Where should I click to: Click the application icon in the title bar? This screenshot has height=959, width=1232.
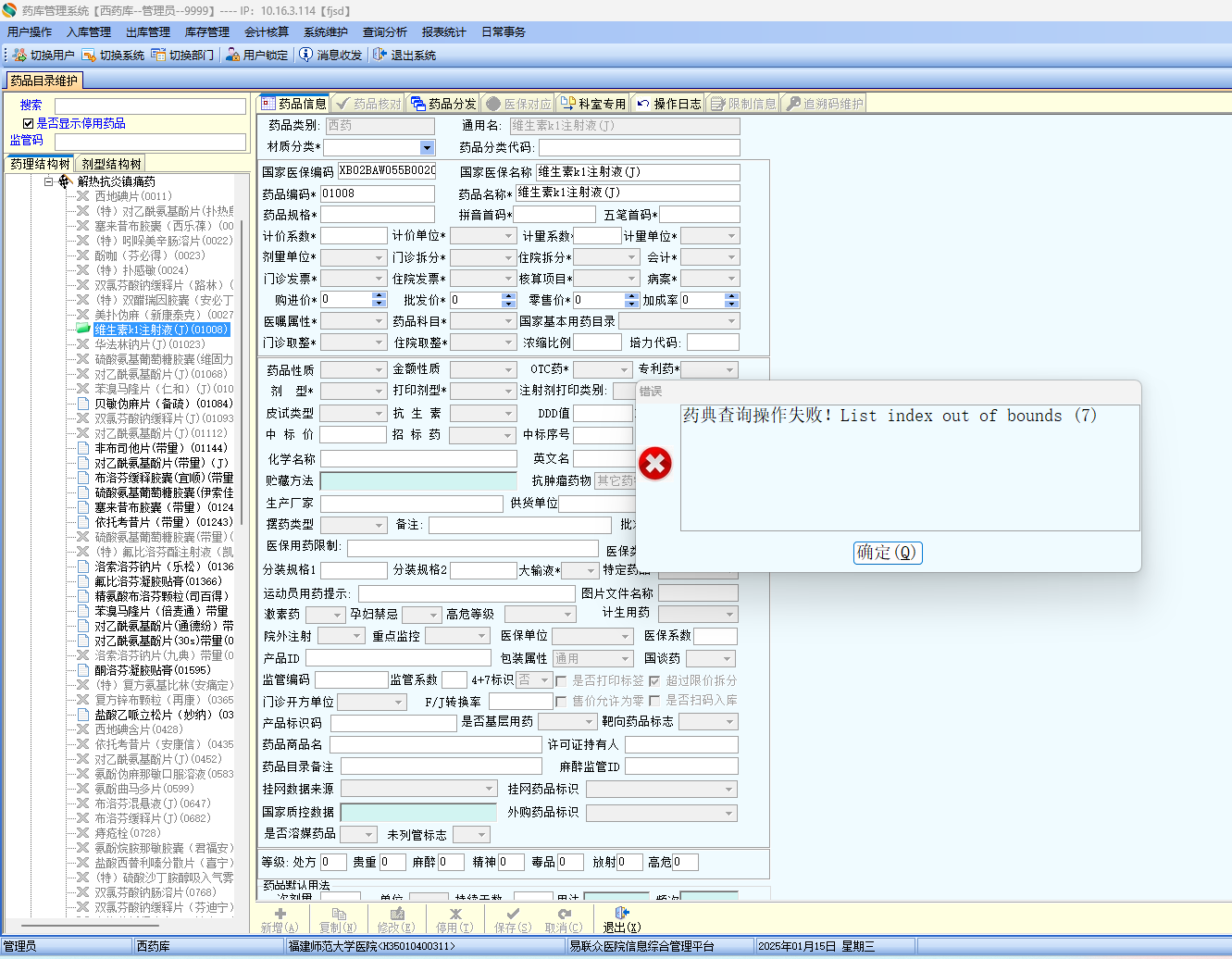tap(9, 10)
